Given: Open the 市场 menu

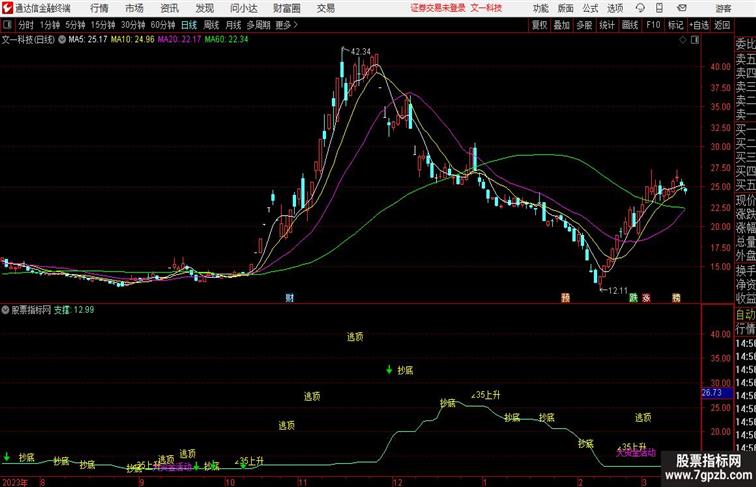Looking at the screenshot, I should [x=134, y=8].
